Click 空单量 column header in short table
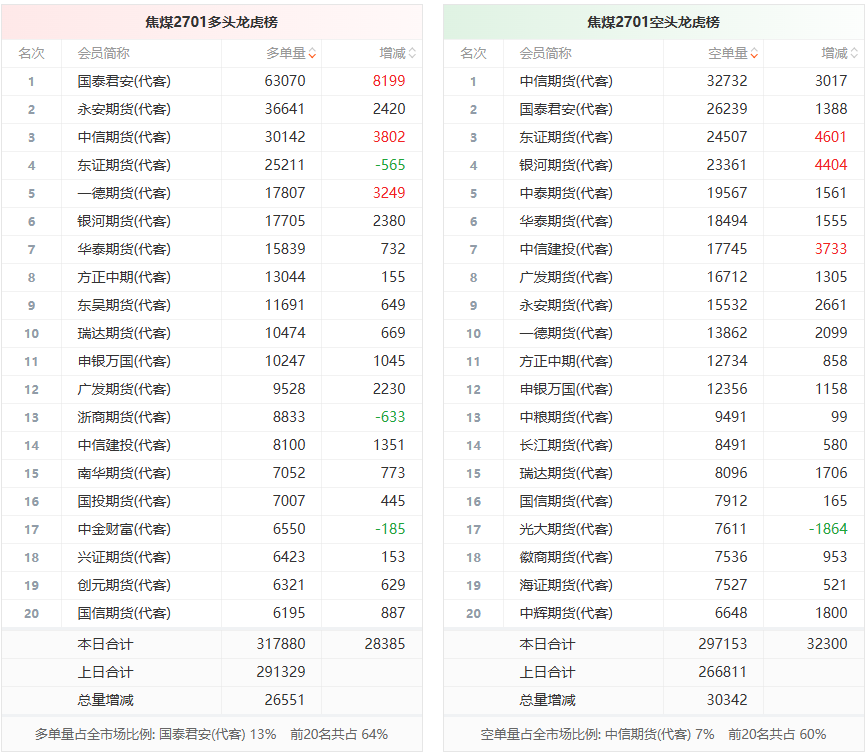Viewport: 868px width, 755px height. click(x=728, y=54)
